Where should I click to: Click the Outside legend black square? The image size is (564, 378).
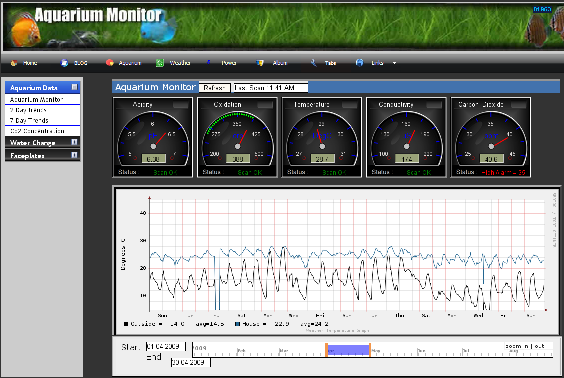[126, 324]
